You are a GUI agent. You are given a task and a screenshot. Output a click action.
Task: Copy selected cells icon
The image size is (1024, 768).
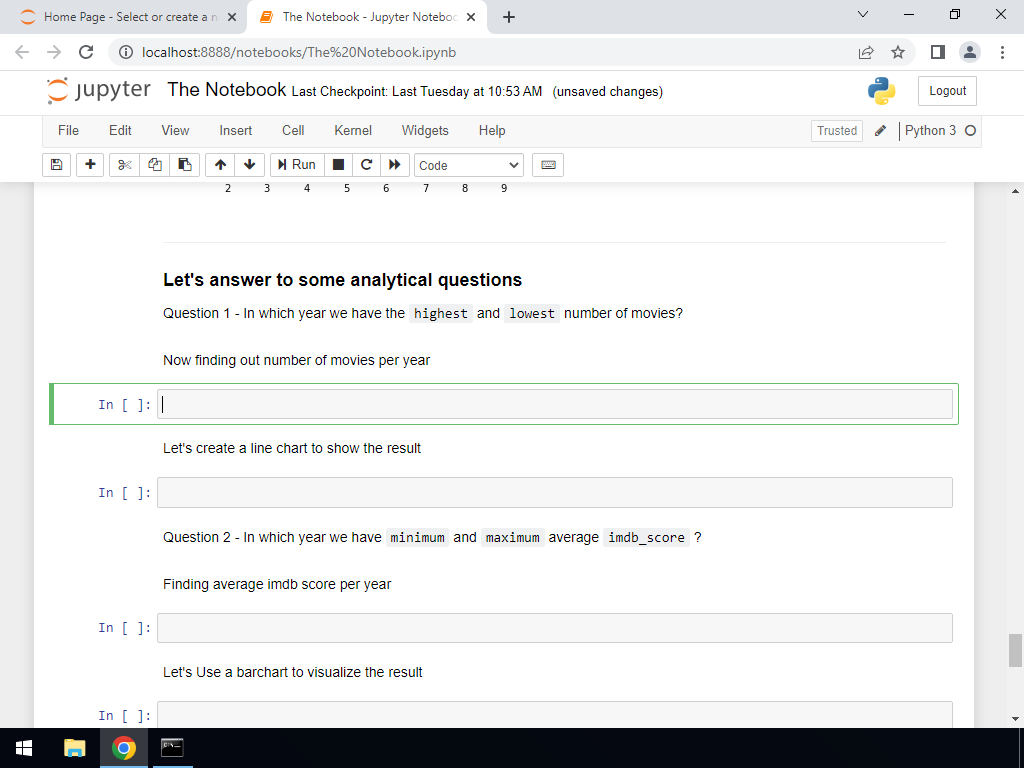[x=155, y=165]
